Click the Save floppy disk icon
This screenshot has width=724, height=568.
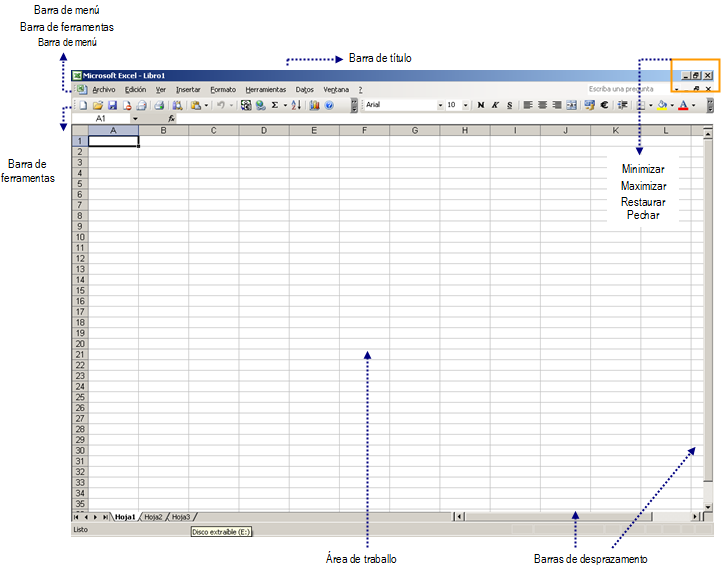point(112,104)
